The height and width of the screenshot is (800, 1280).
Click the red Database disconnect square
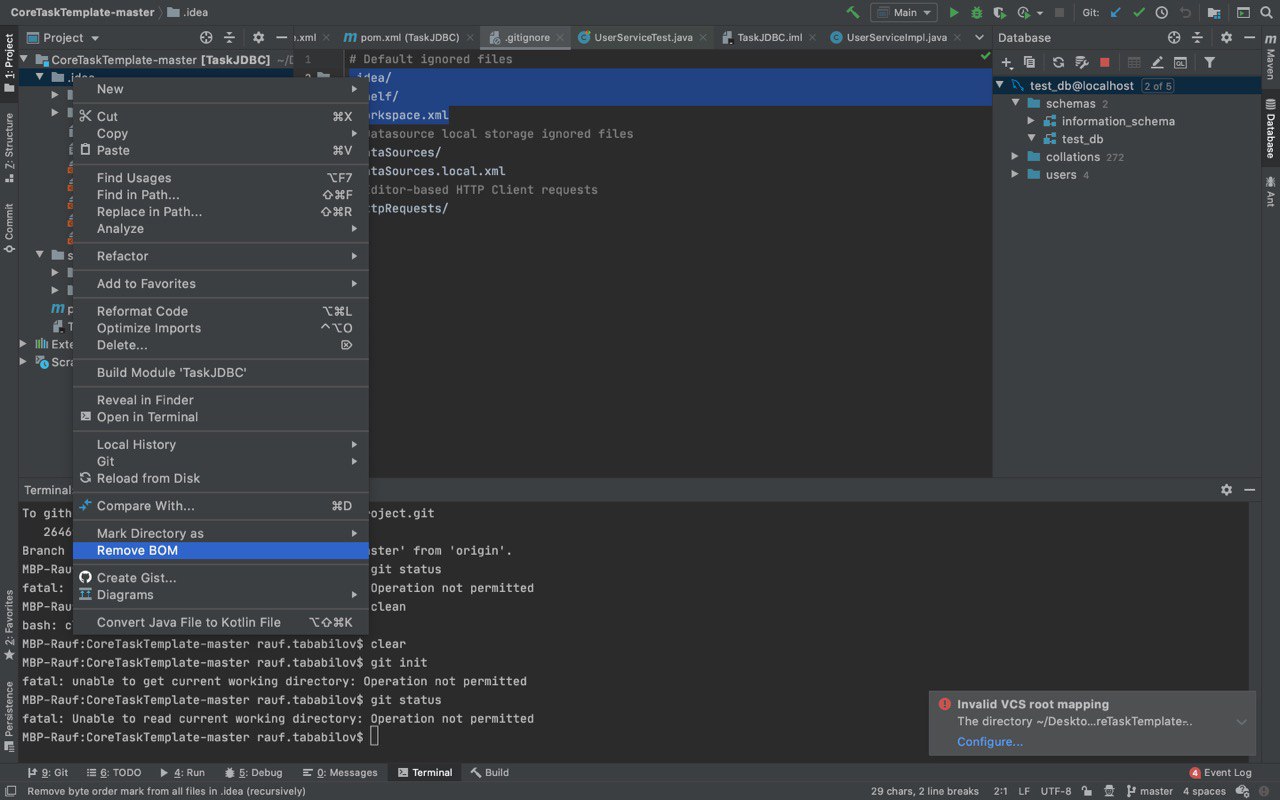tap(1104, 62)
